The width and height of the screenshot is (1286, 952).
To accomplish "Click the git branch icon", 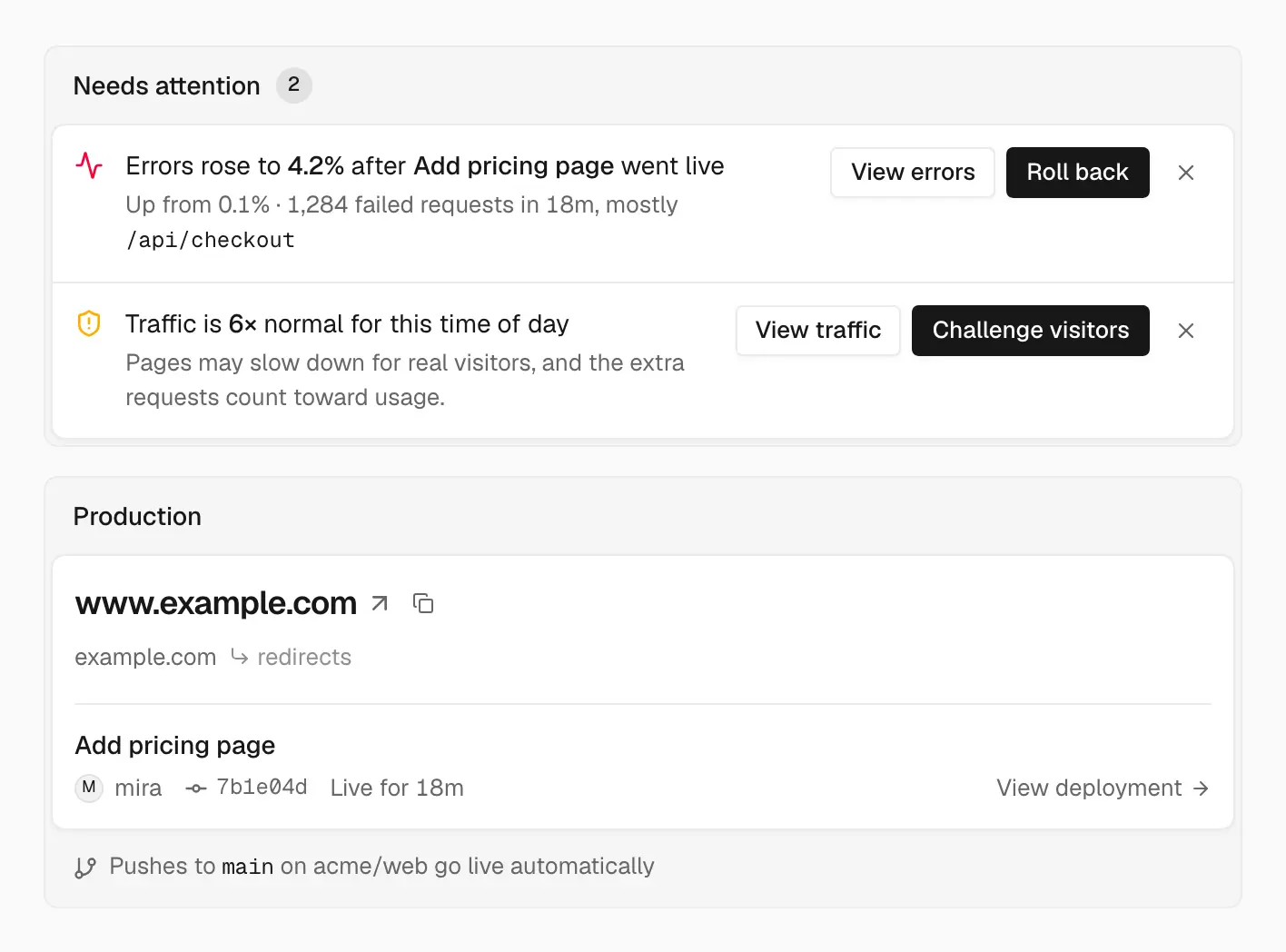I will tap(85, 868).
